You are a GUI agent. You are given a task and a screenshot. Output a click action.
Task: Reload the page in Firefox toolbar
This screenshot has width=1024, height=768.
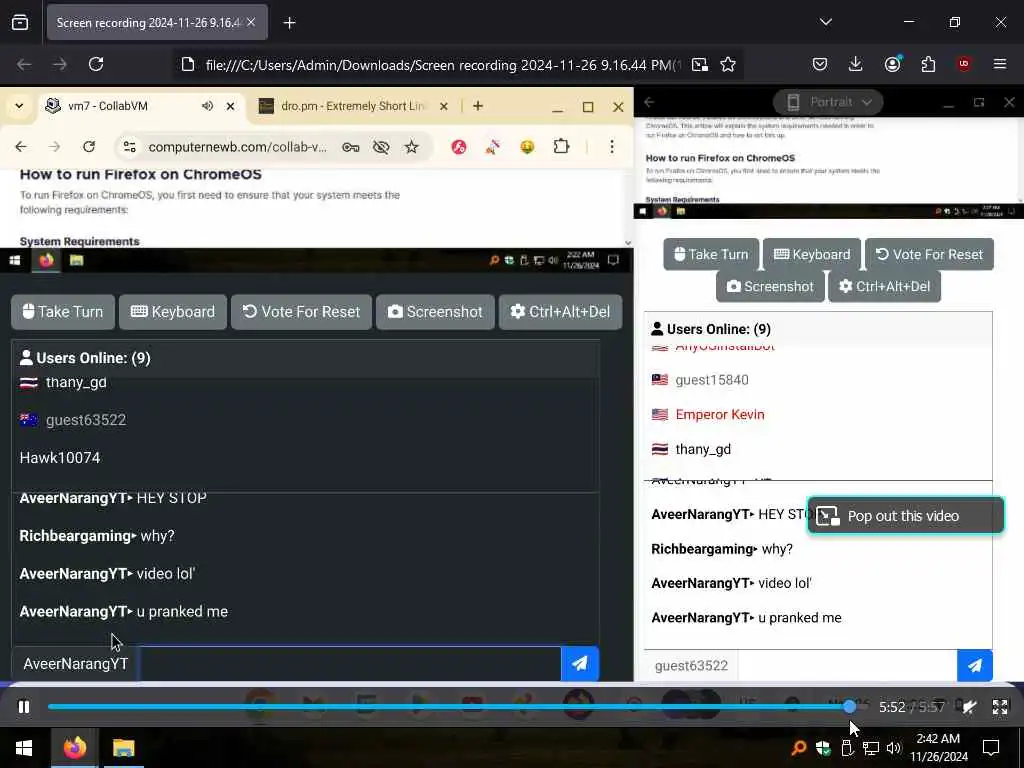point(96,64)
